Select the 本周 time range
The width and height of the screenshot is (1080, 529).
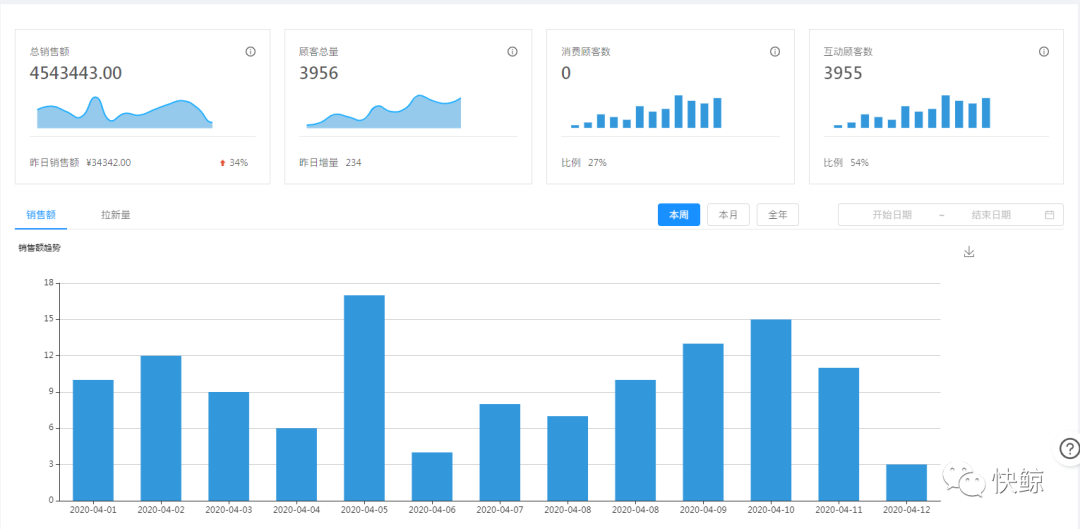pos(679,215)
